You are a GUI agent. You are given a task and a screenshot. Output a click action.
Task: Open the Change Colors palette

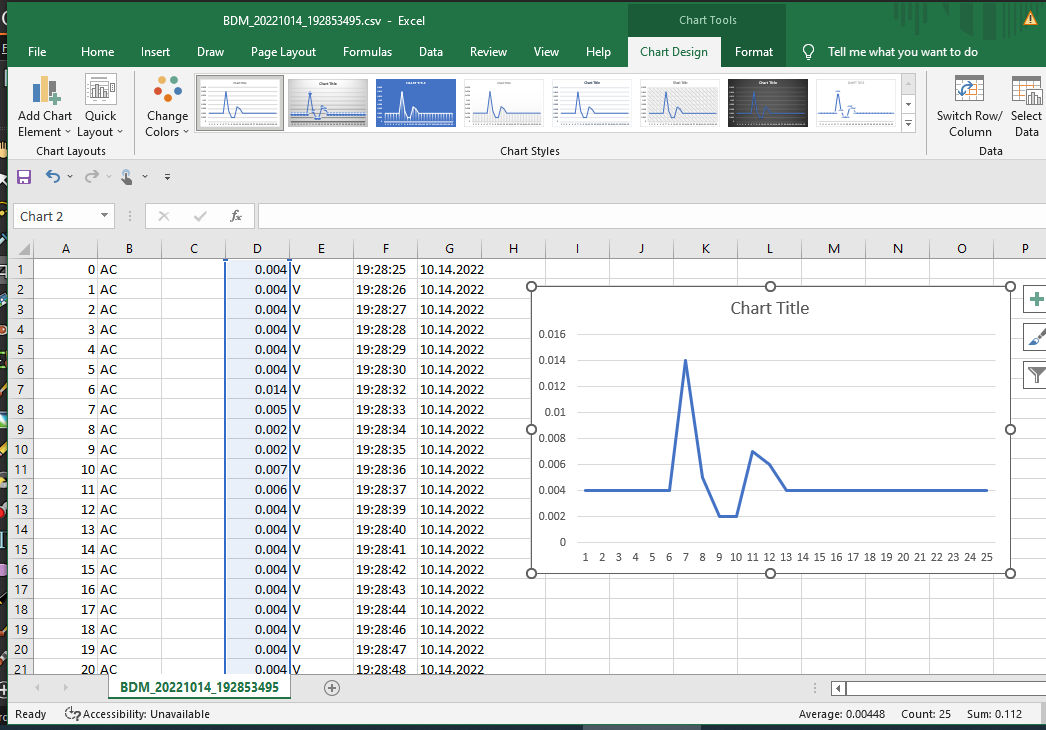pos(167,107)
